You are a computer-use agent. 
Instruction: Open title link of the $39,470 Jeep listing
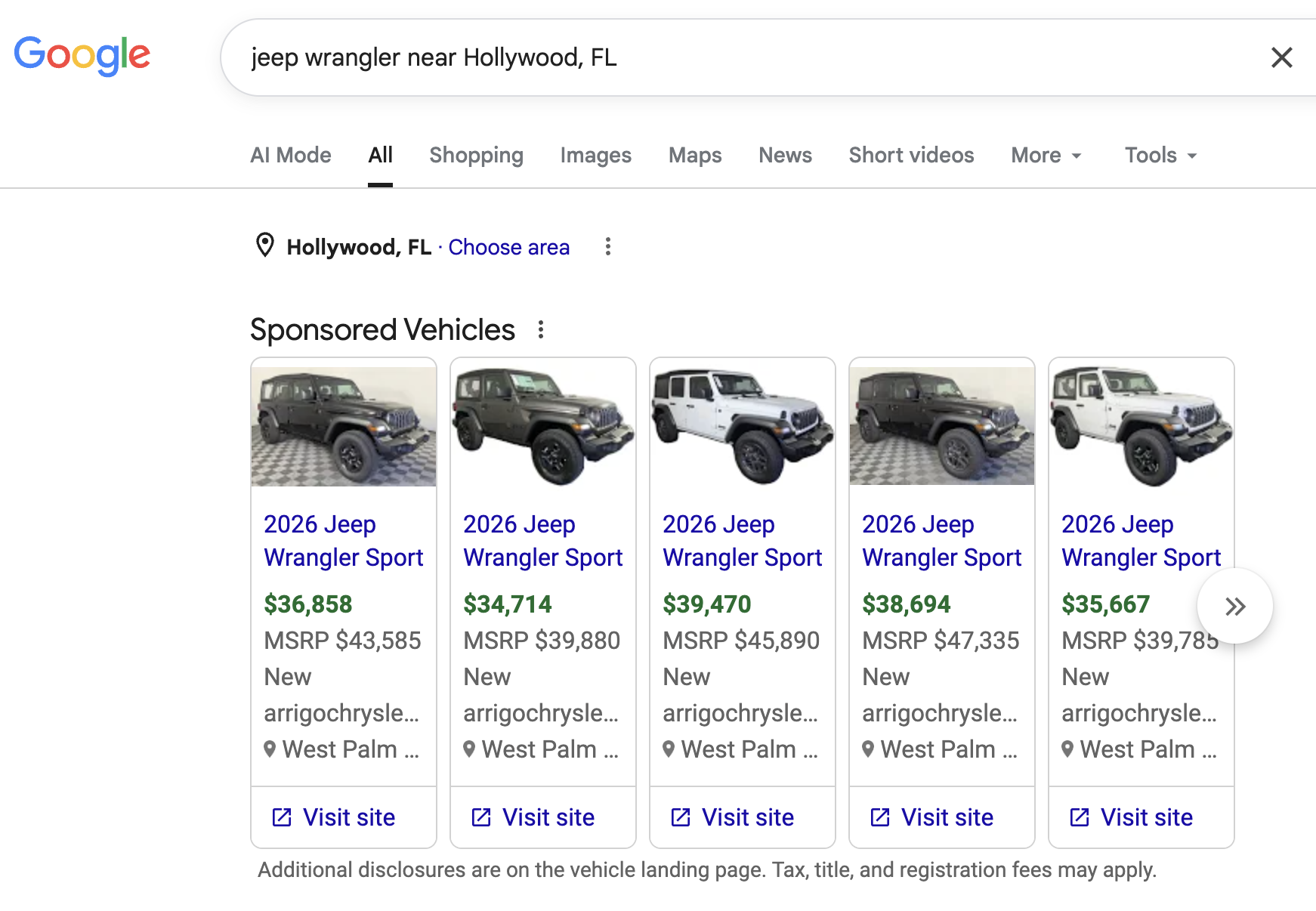click(x=743, y=541)
